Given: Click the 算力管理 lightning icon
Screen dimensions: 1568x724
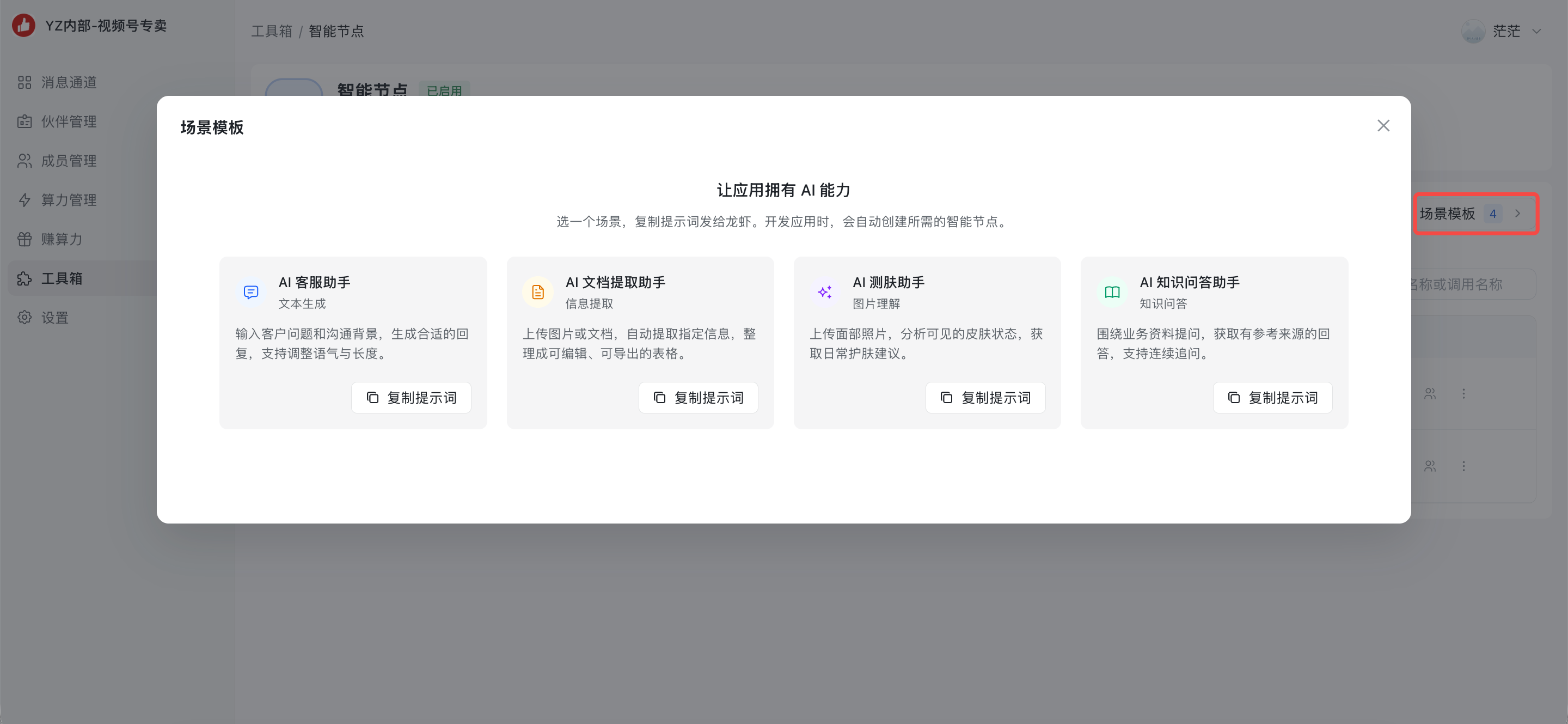Looking at the screenshot, I should pos(24,200).
